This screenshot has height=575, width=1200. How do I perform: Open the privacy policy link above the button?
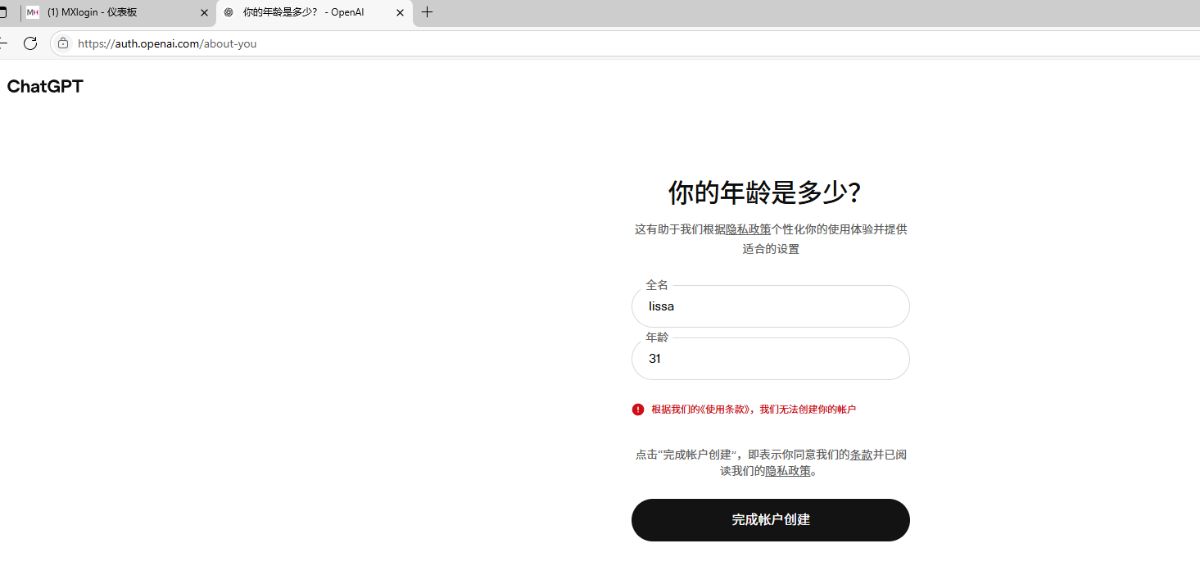788,471
